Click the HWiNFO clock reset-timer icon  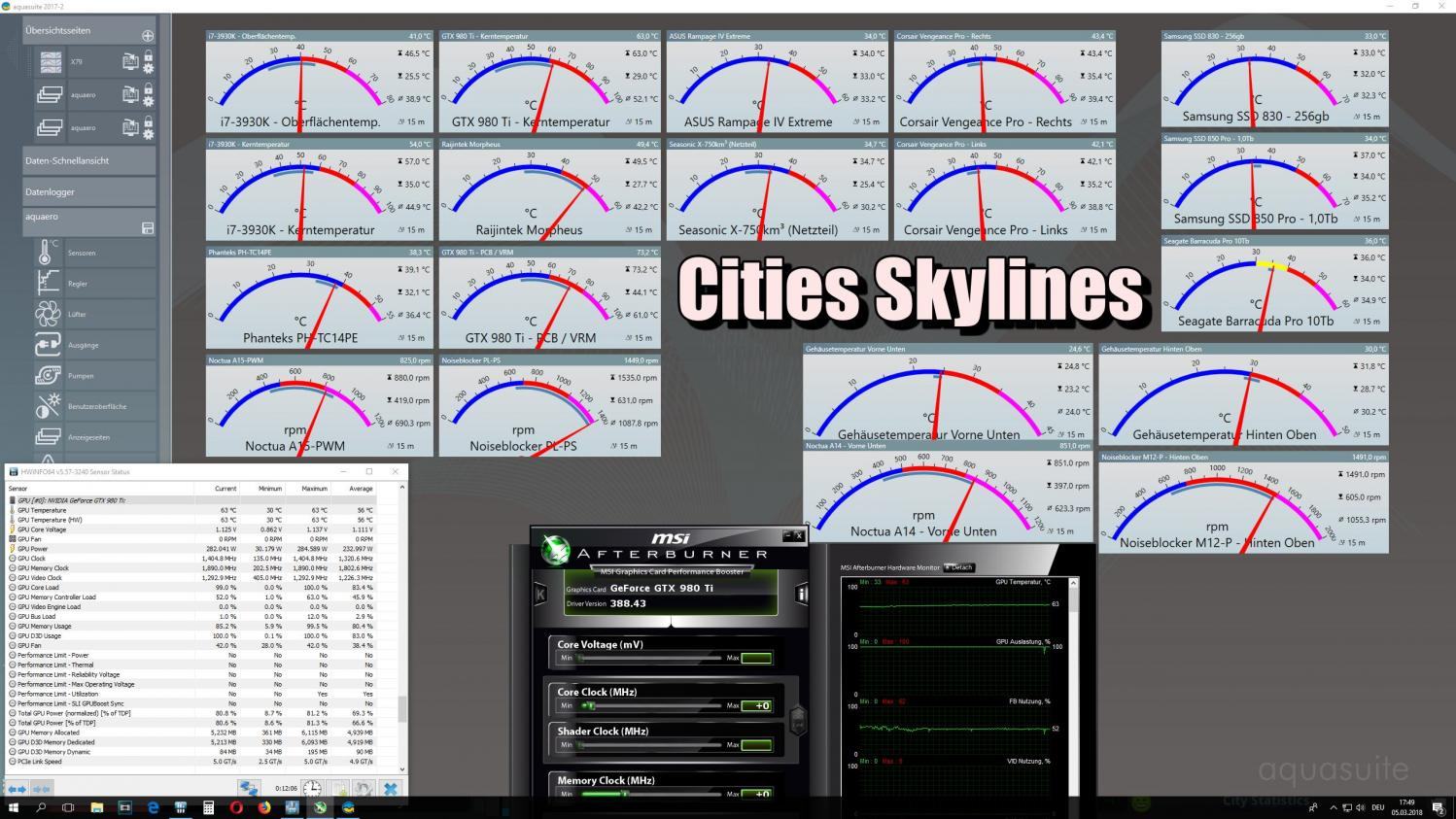312,789
